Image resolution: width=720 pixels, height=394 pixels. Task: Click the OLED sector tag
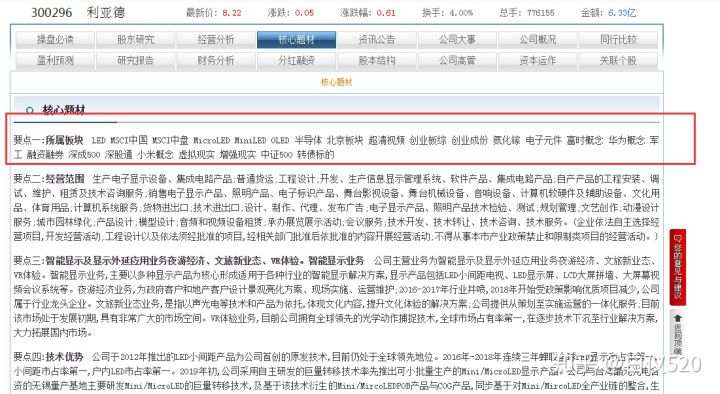tap(280, 140)
